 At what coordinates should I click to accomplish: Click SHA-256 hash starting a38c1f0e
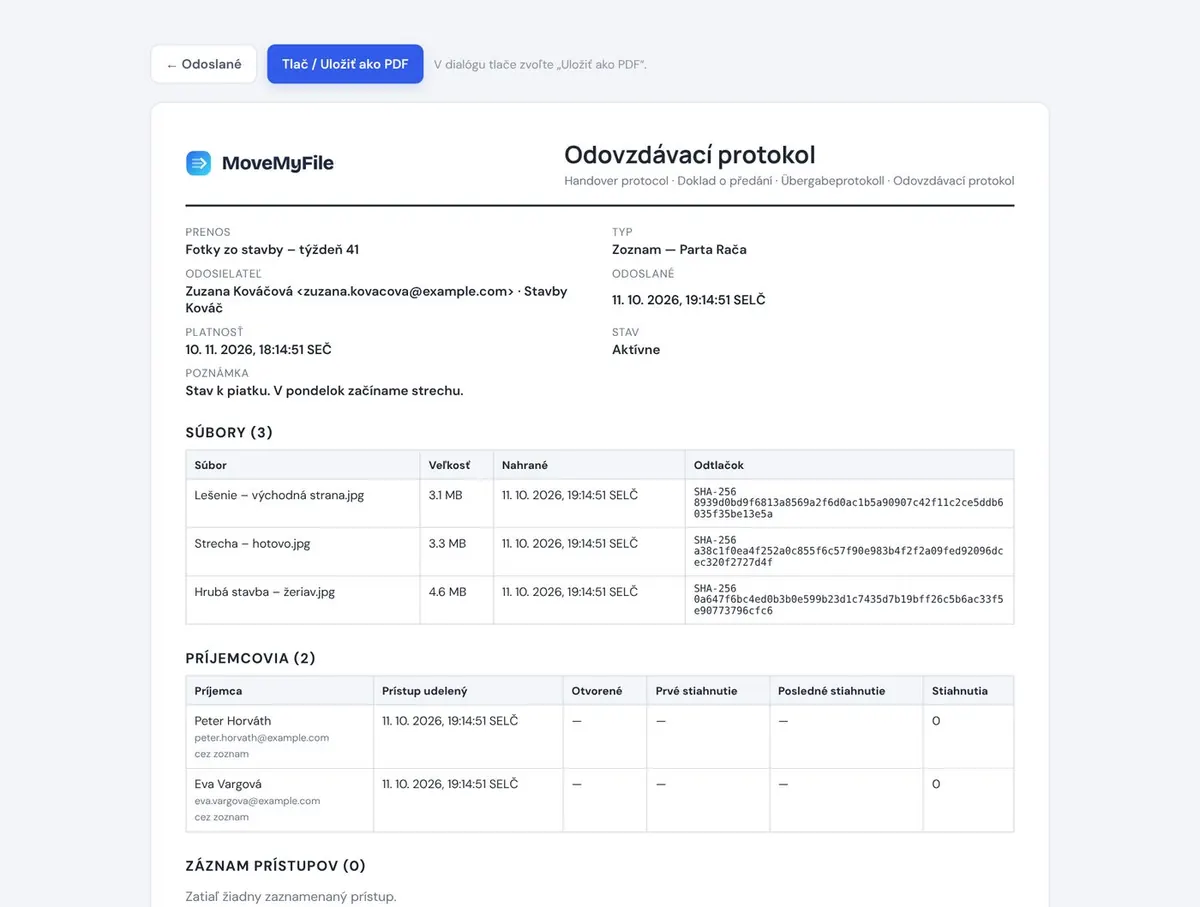coord(848,556)
